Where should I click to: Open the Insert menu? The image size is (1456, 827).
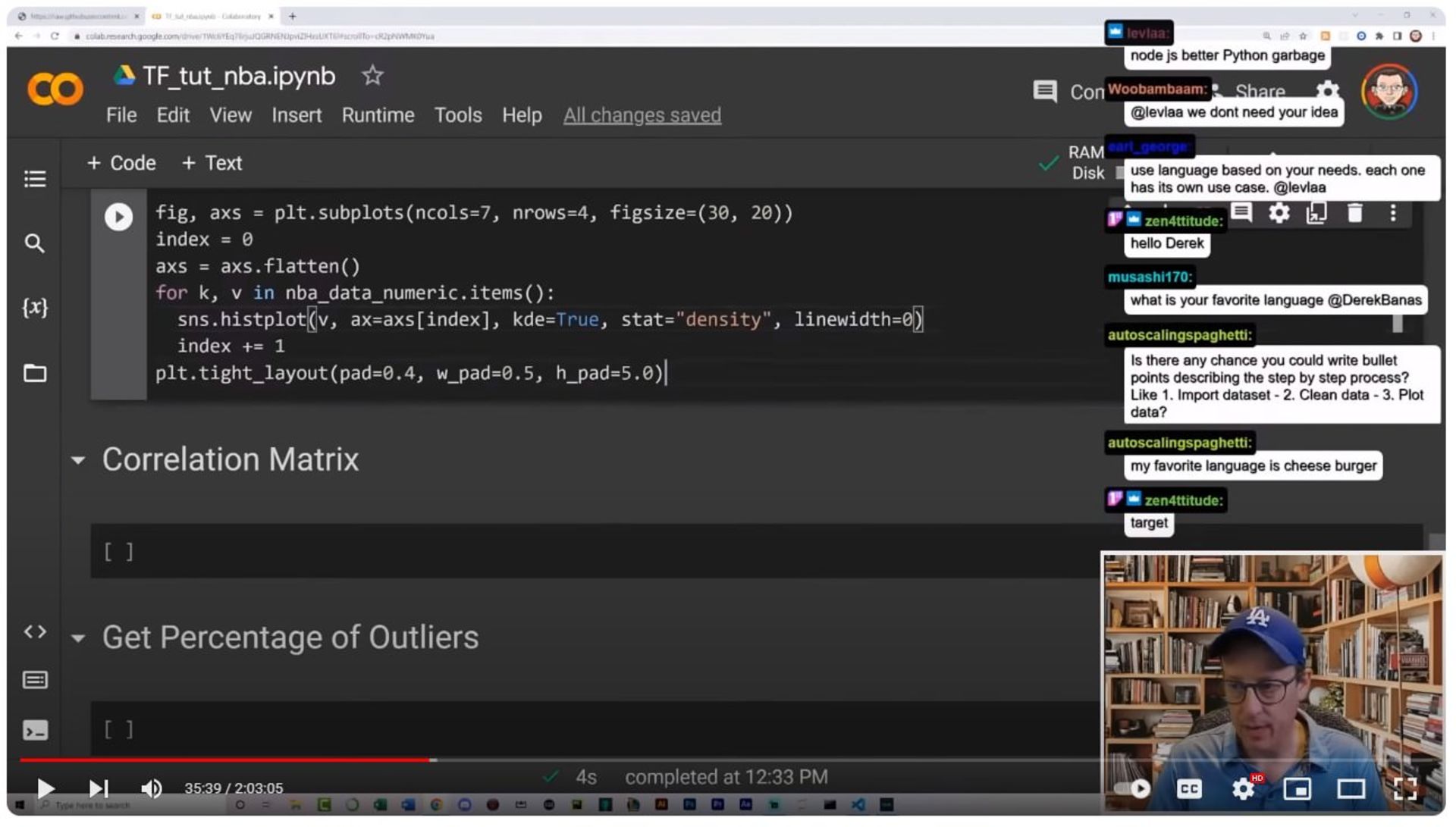pyautogui.click(x=297, y=115)
